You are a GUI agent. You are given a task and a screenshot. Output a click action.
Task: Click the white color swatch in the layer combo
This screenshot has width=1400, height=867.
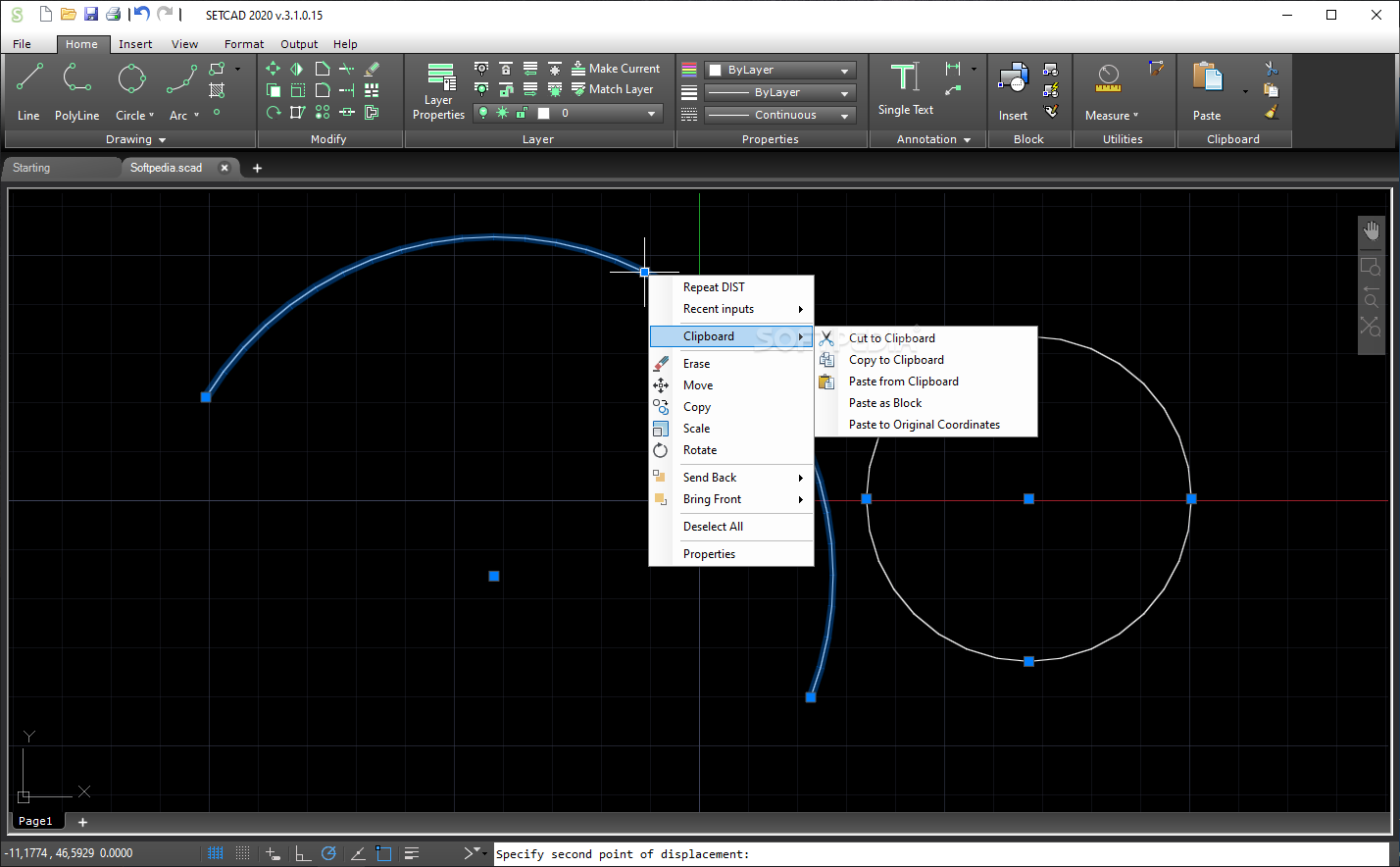pyautogui.click(x=543, y=113)
